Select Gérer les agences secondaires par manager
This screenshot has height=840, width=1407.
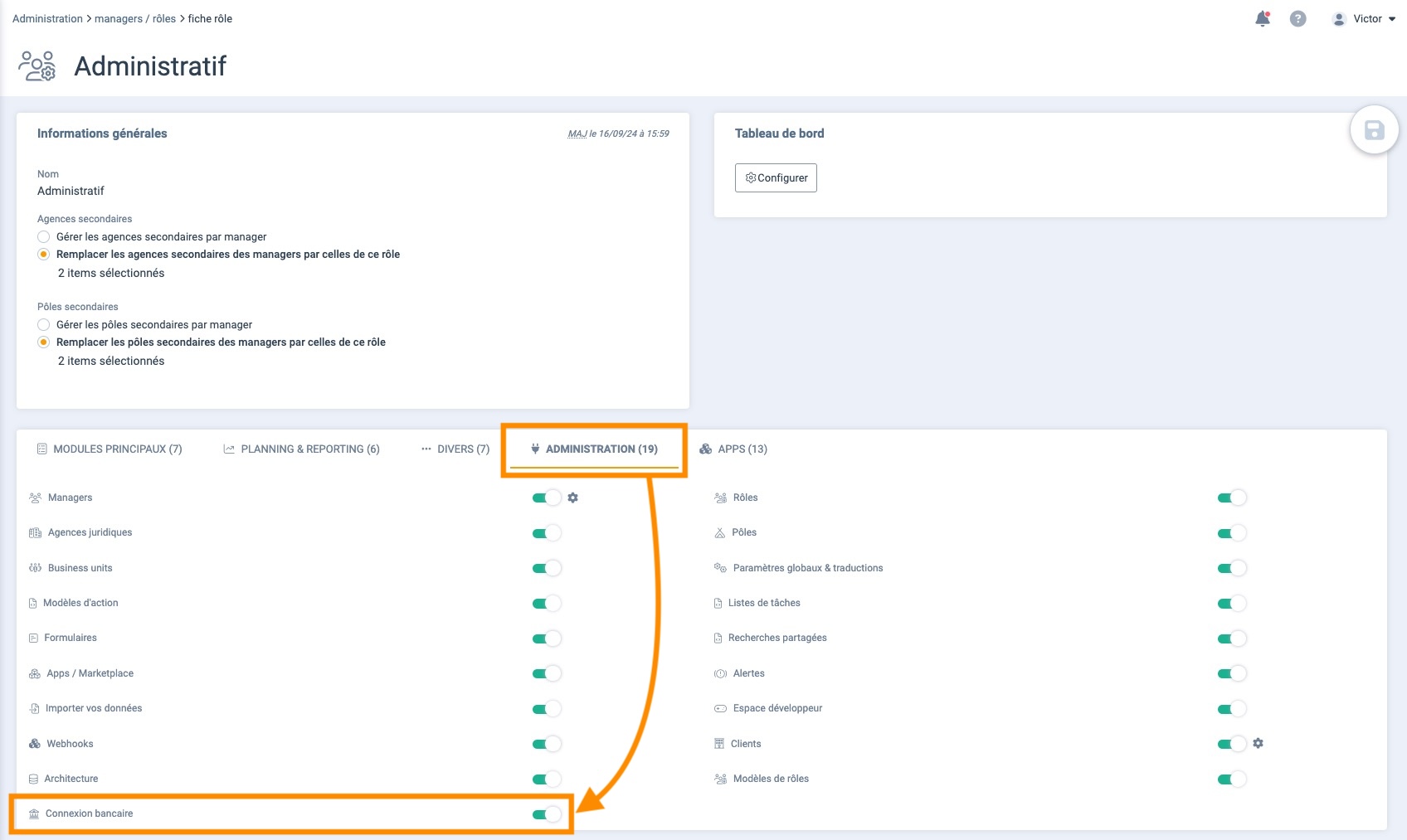click(44, 237)
